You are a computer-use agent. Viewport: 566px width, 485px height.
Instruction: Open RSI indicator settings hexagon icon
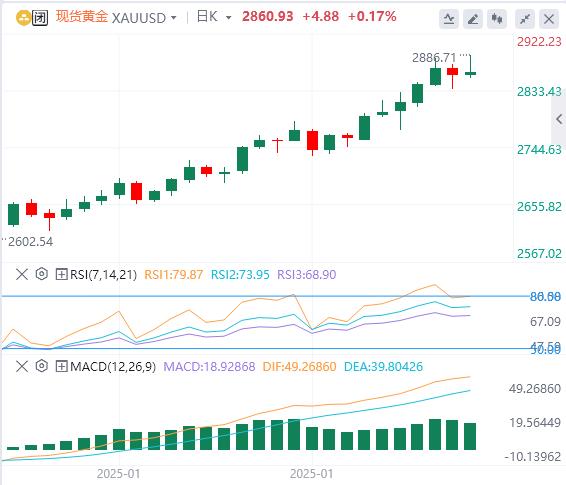[x=42, y=274]
